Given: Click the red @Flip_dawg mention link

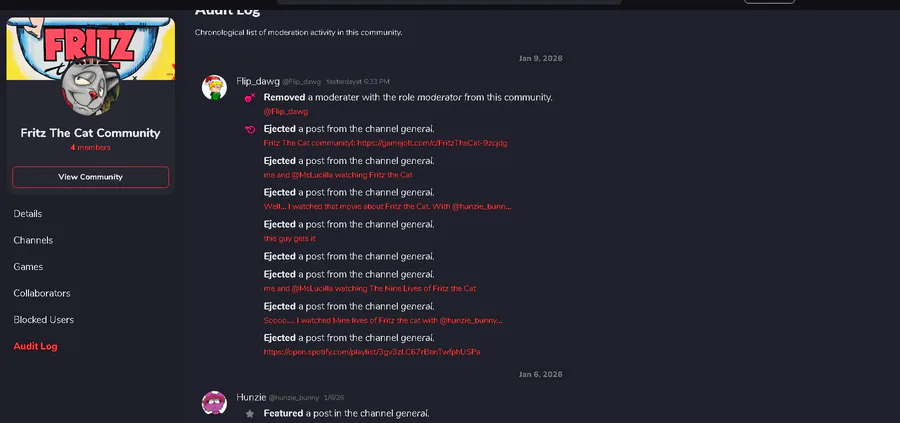Looking at the screenshot, I should [x=285, y=111].
